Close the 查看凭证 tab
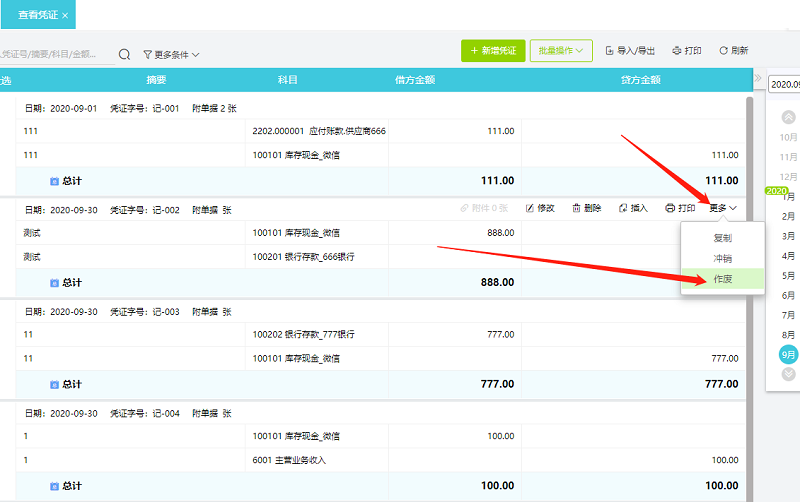This screenshot has height=502, width=800. [x=65, y=16]
